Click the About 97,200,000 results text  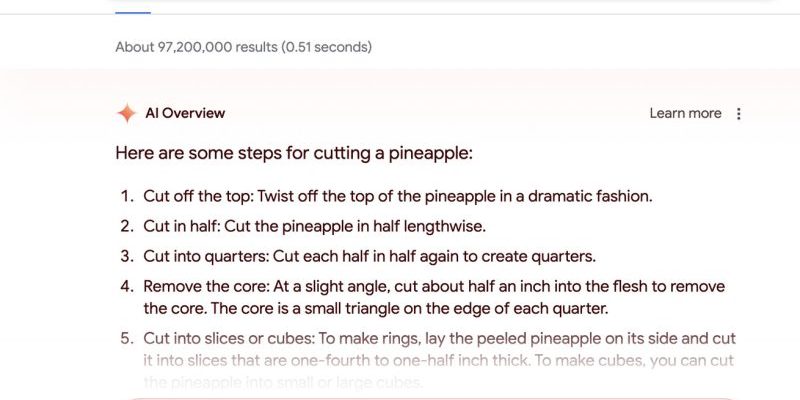point(196,47)
